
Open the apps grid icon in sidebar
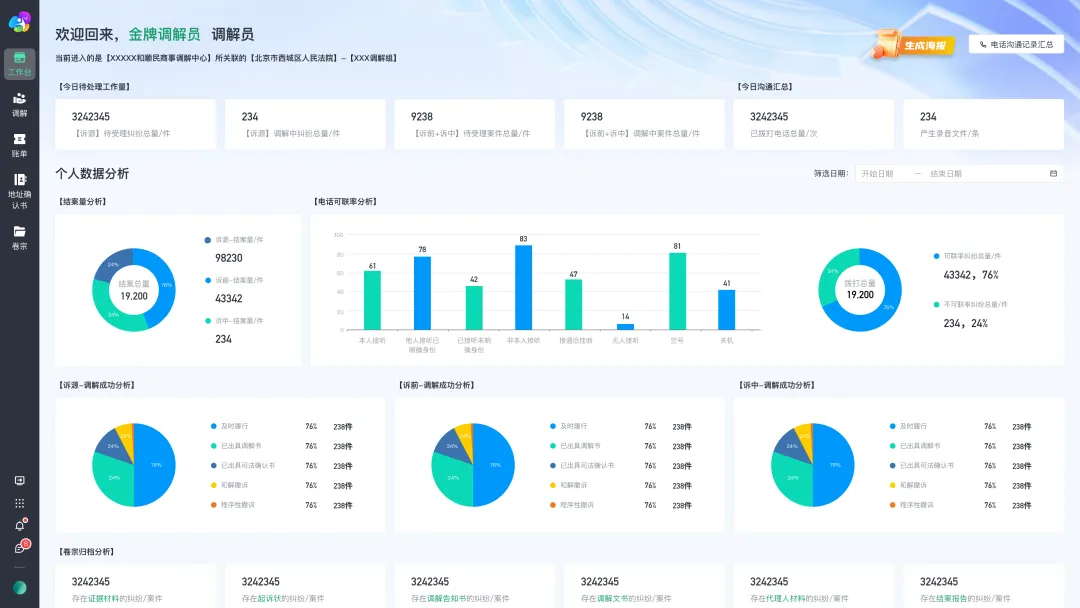pyautogui.click(x=19, y=503)
